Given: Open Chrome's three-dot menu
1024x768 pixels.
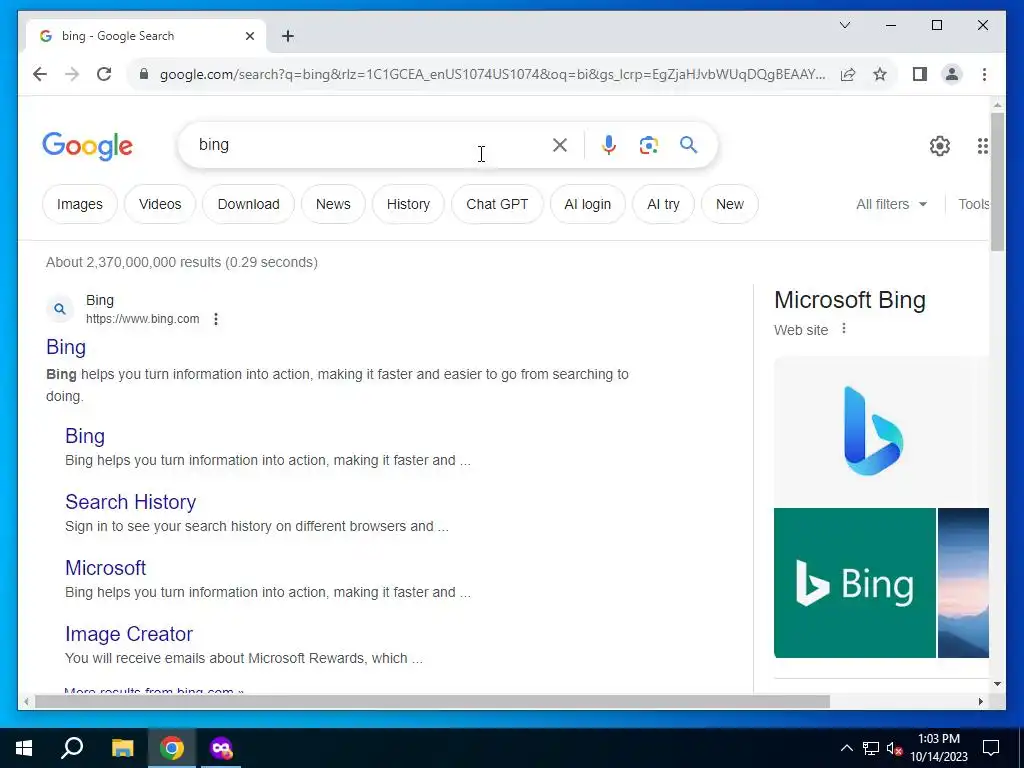Looking at the screenshot, I should point(984,74).
